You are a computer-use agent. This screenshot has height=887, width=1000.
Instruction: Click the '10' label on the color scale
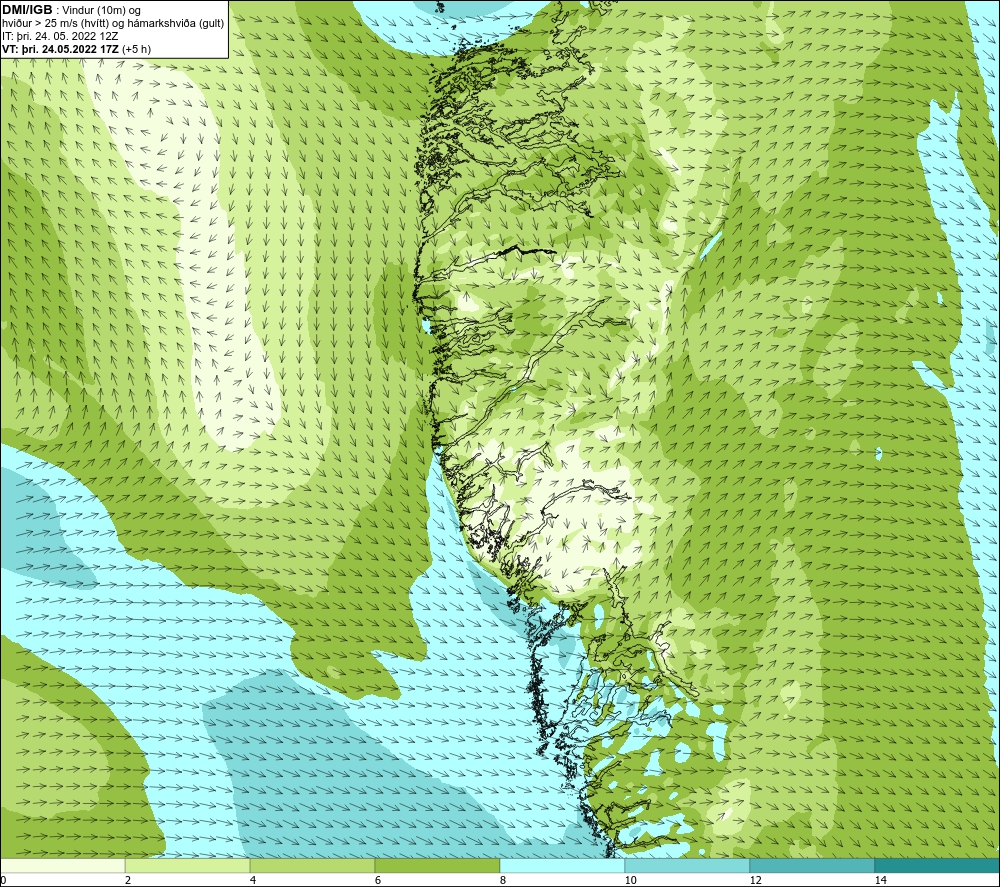630,880
